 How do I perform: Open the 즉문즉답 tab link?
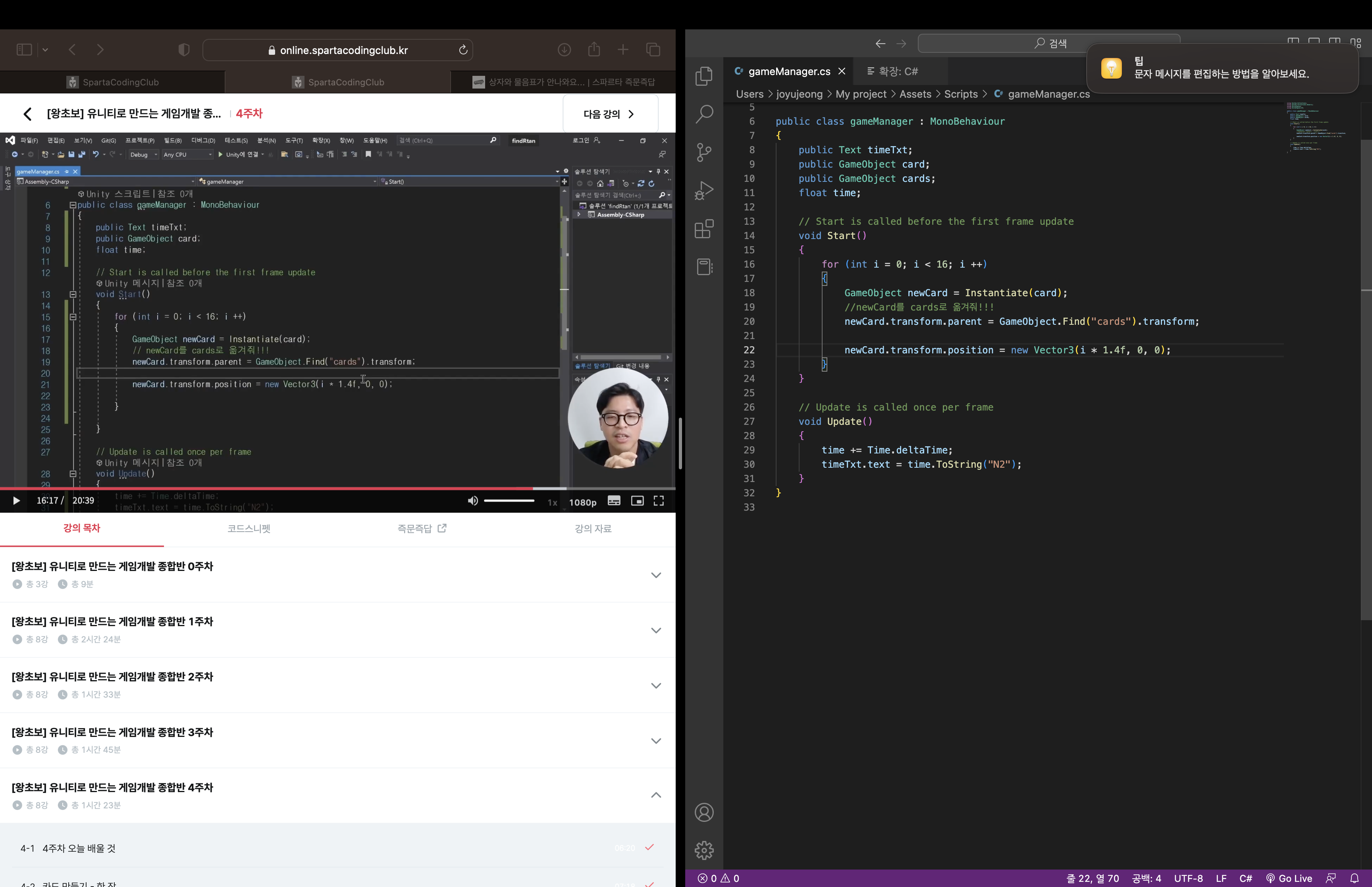[x=422, y=528]
